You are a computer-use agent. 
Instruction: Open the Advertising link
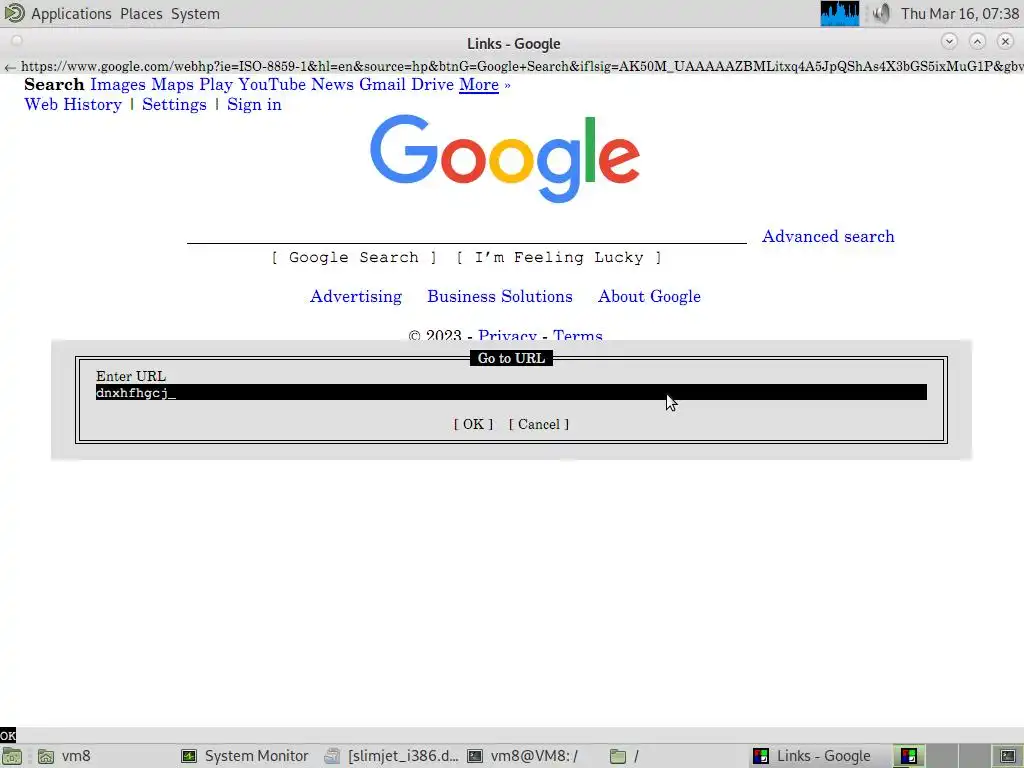click(x=356, y=296)
